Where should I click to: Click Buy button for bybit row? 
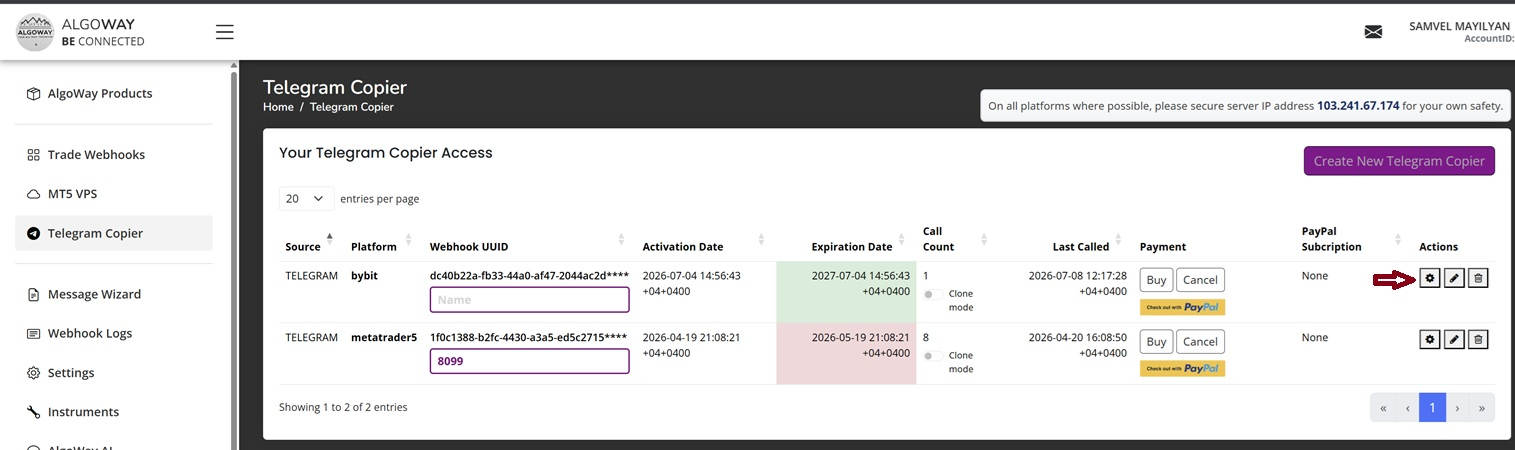(1156, 280)
